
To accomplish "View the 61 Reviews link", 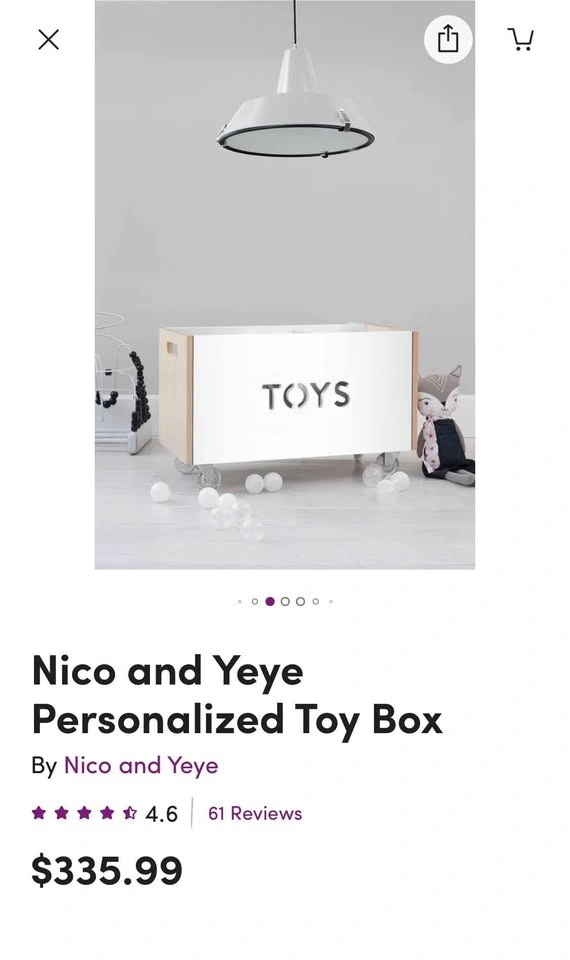I will tap(255, 814).
